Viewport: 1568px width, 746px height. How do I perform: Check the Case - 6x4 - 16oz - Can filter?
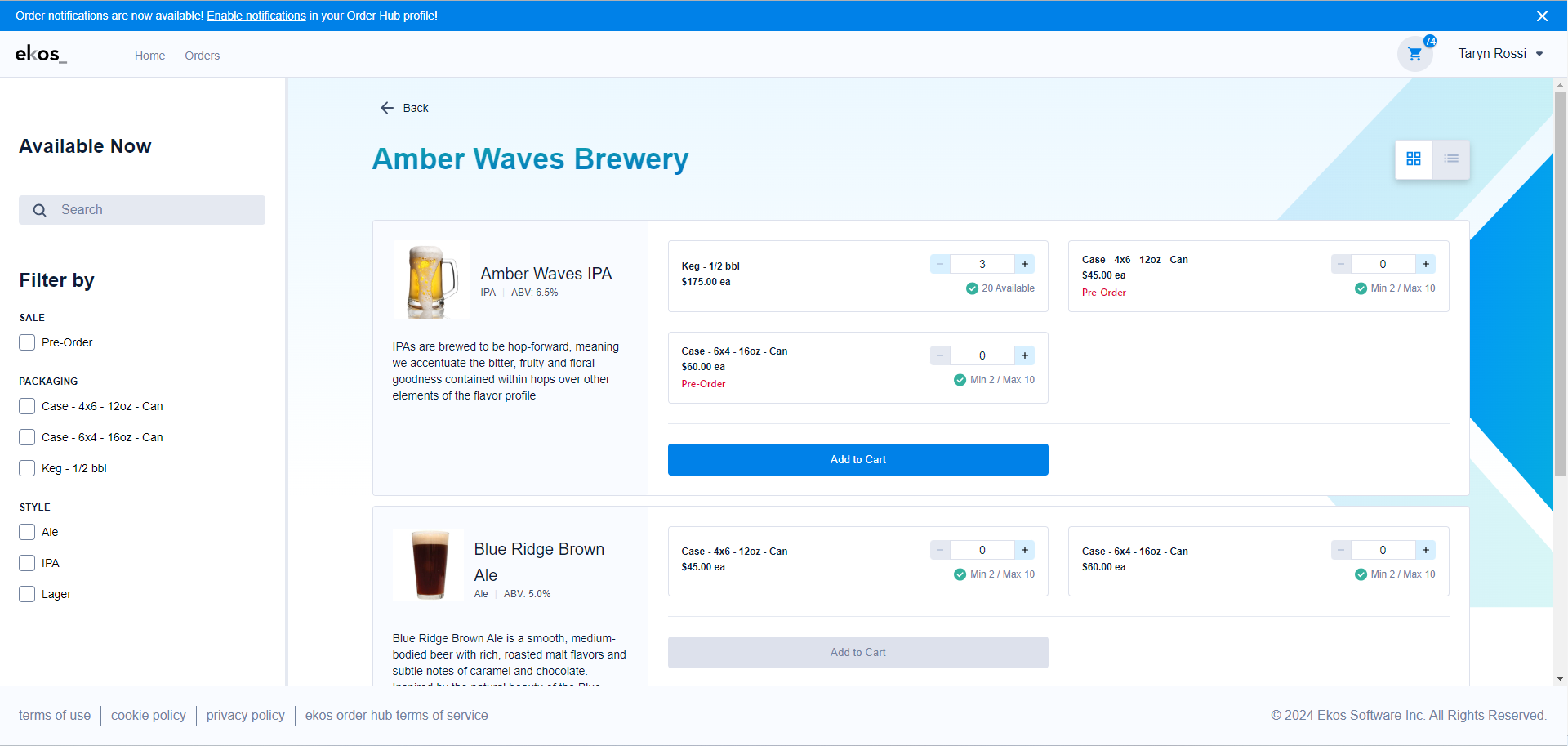click(x=27, y=437)
